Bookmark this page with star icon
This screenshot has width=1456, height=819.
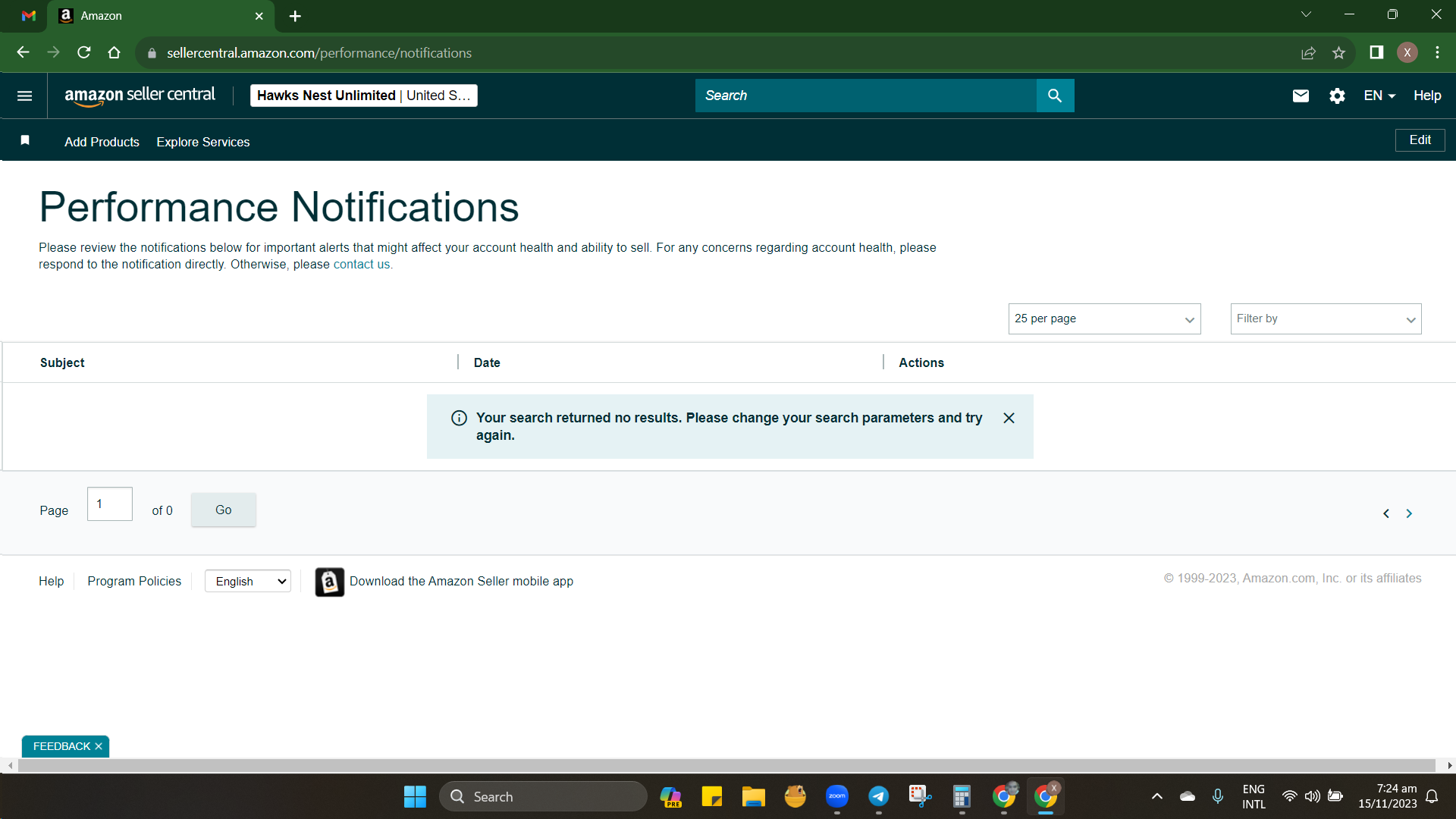coord(1338,52)
